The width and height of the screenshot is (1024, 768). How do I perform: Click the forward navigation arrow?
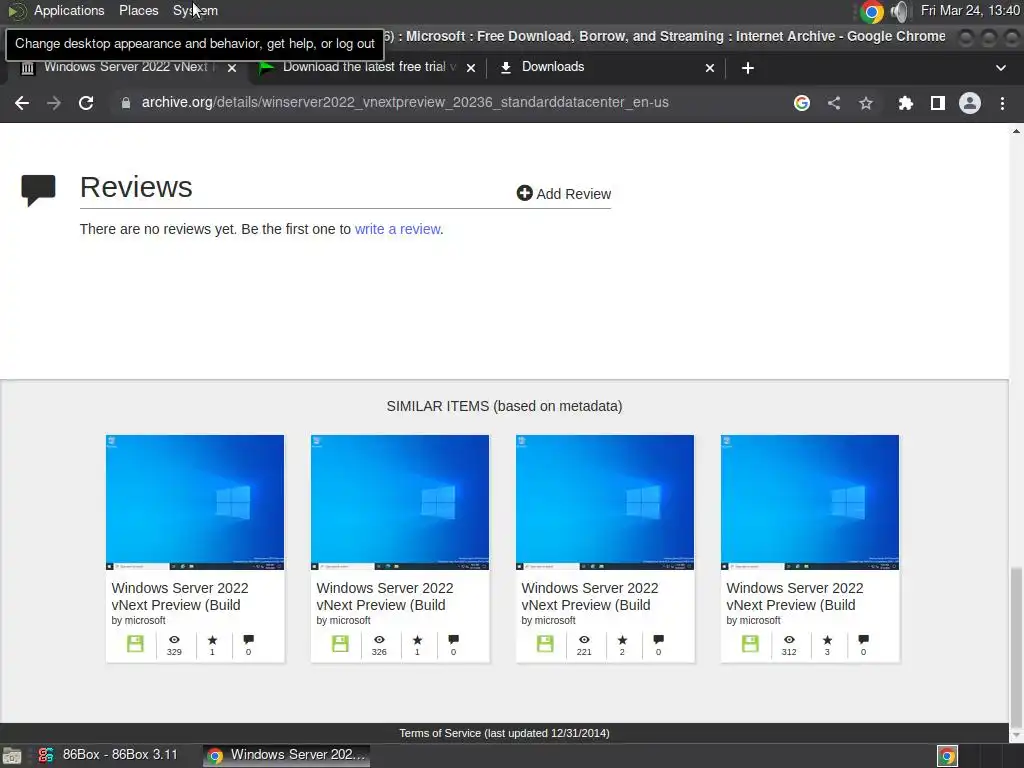tap(54, 103)
